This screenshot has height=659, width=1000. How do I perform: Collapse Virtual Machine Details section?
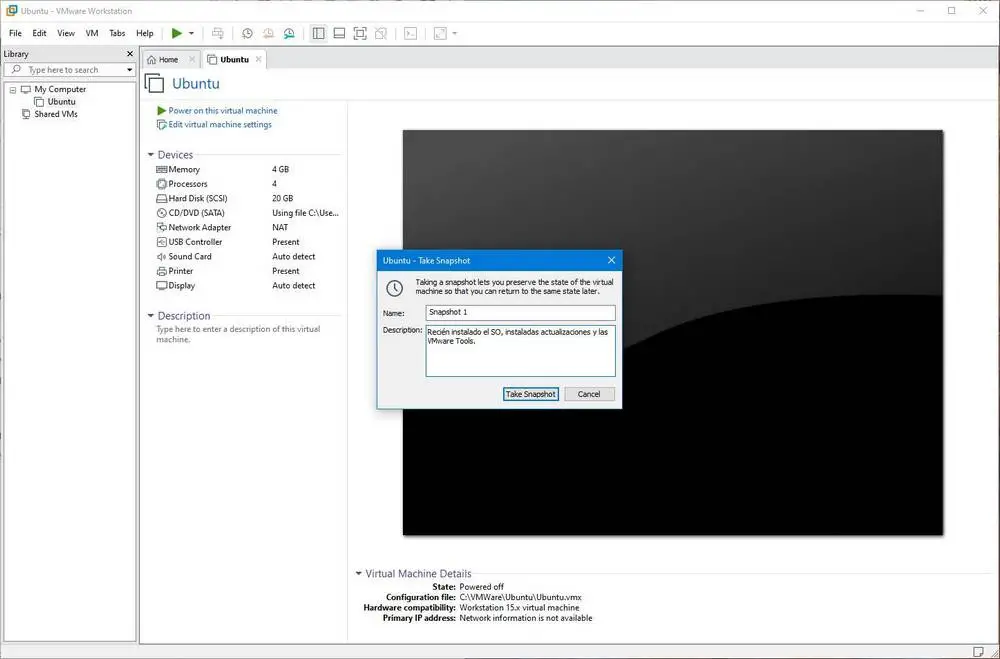point(358,573)
